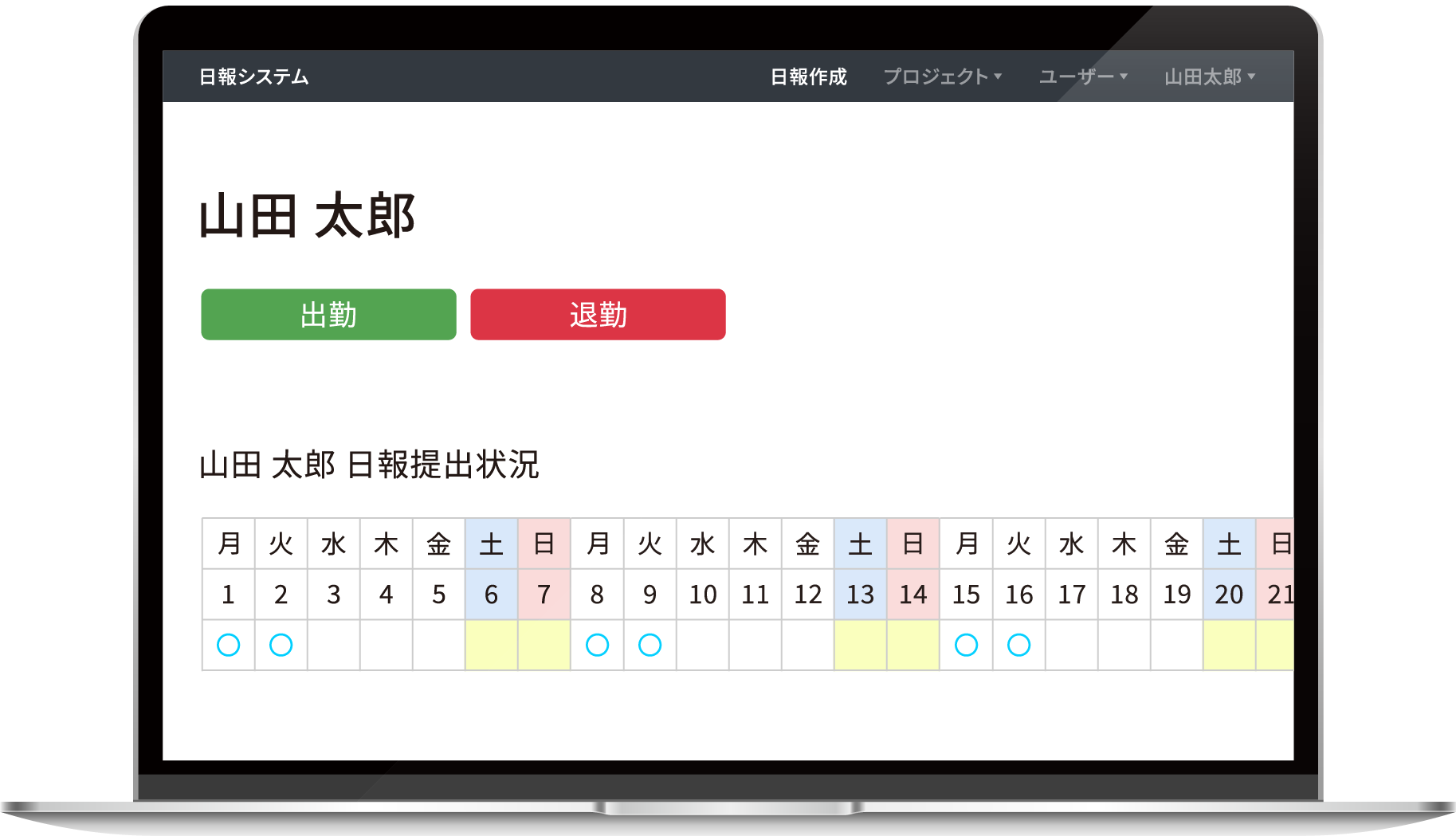Click the empty status cell under day 3

coord(334,645)
